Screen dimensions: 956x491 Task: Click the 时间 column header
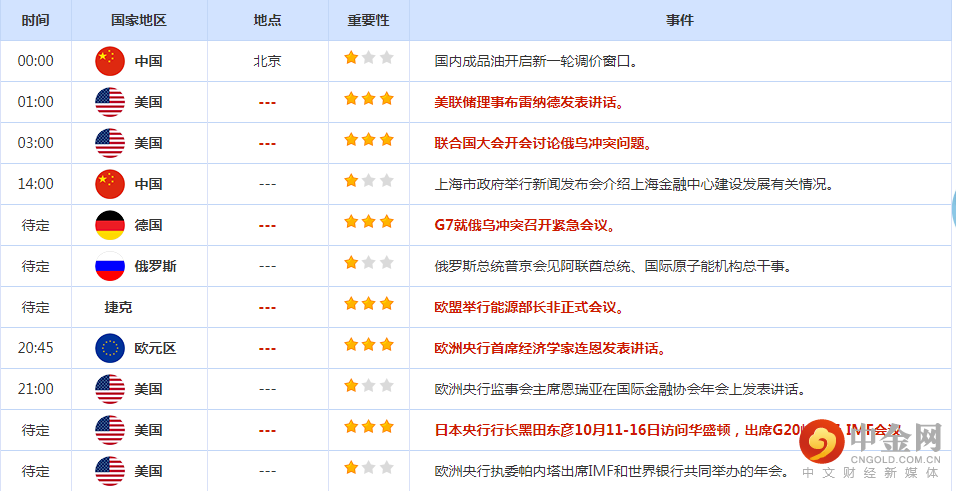[35, 20]
